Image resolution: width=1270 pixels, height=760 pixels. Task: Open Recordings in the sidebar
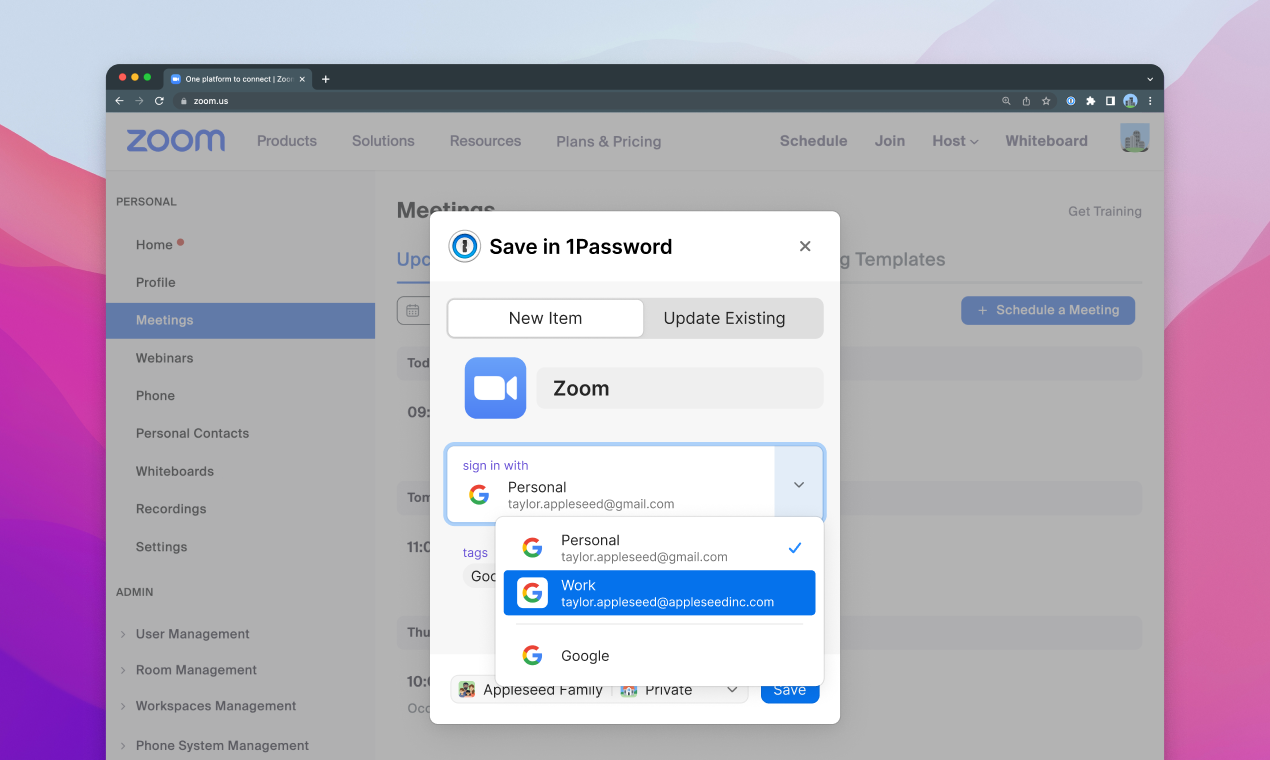(171, 509)
